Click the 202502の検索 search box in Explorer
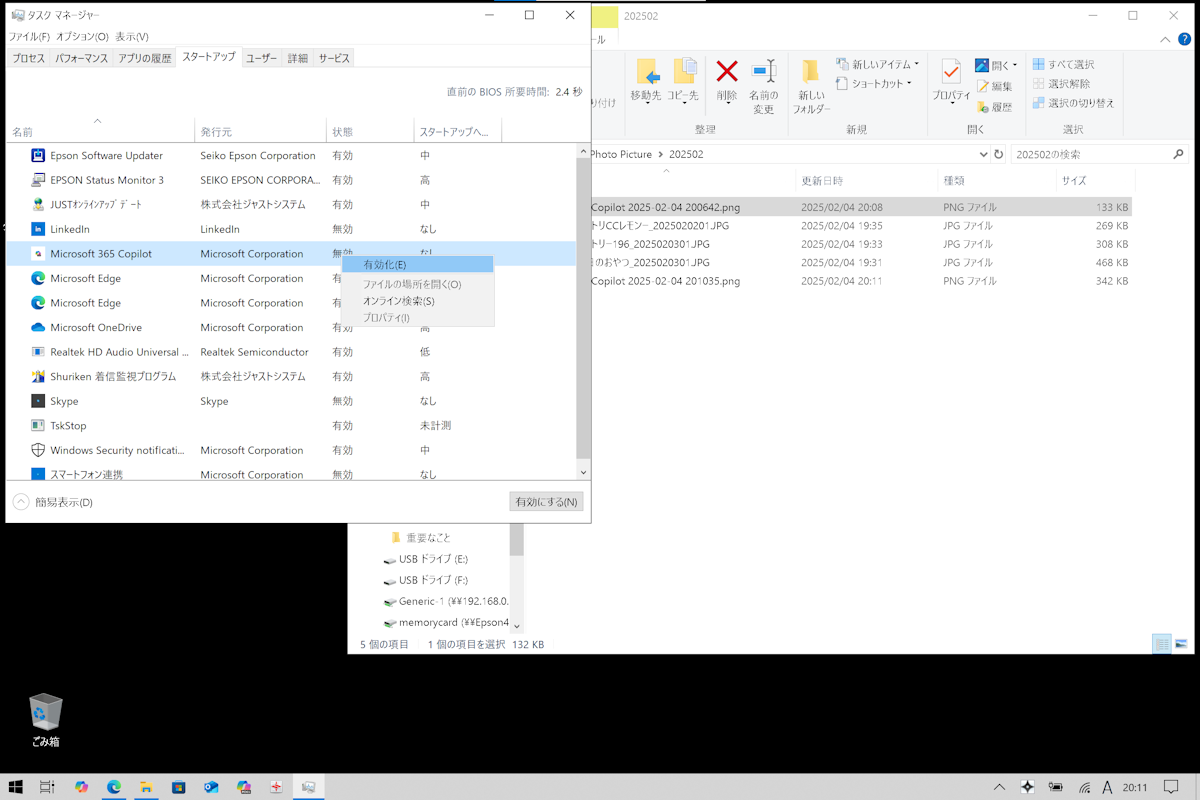This screenshot has height=800, width=1200. [x=1098, y=155]
